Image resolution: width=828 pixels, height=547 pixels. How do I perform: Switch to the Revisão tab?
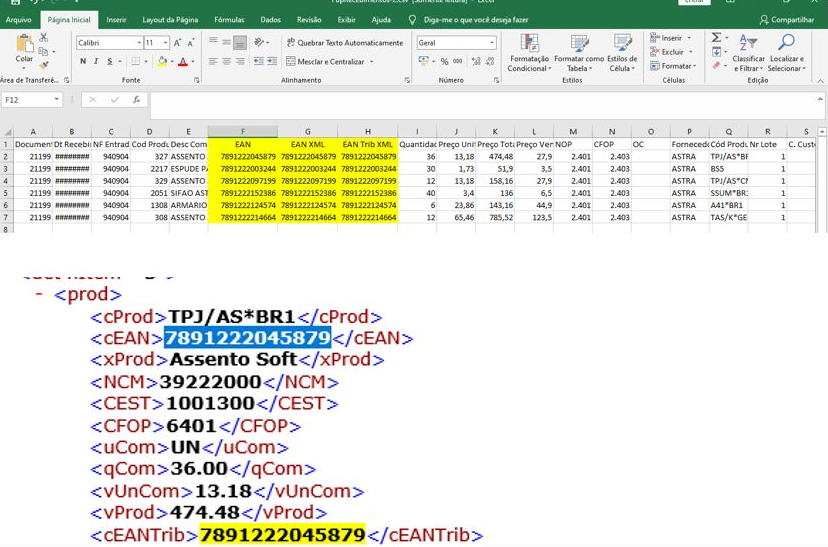pos(309,20)
